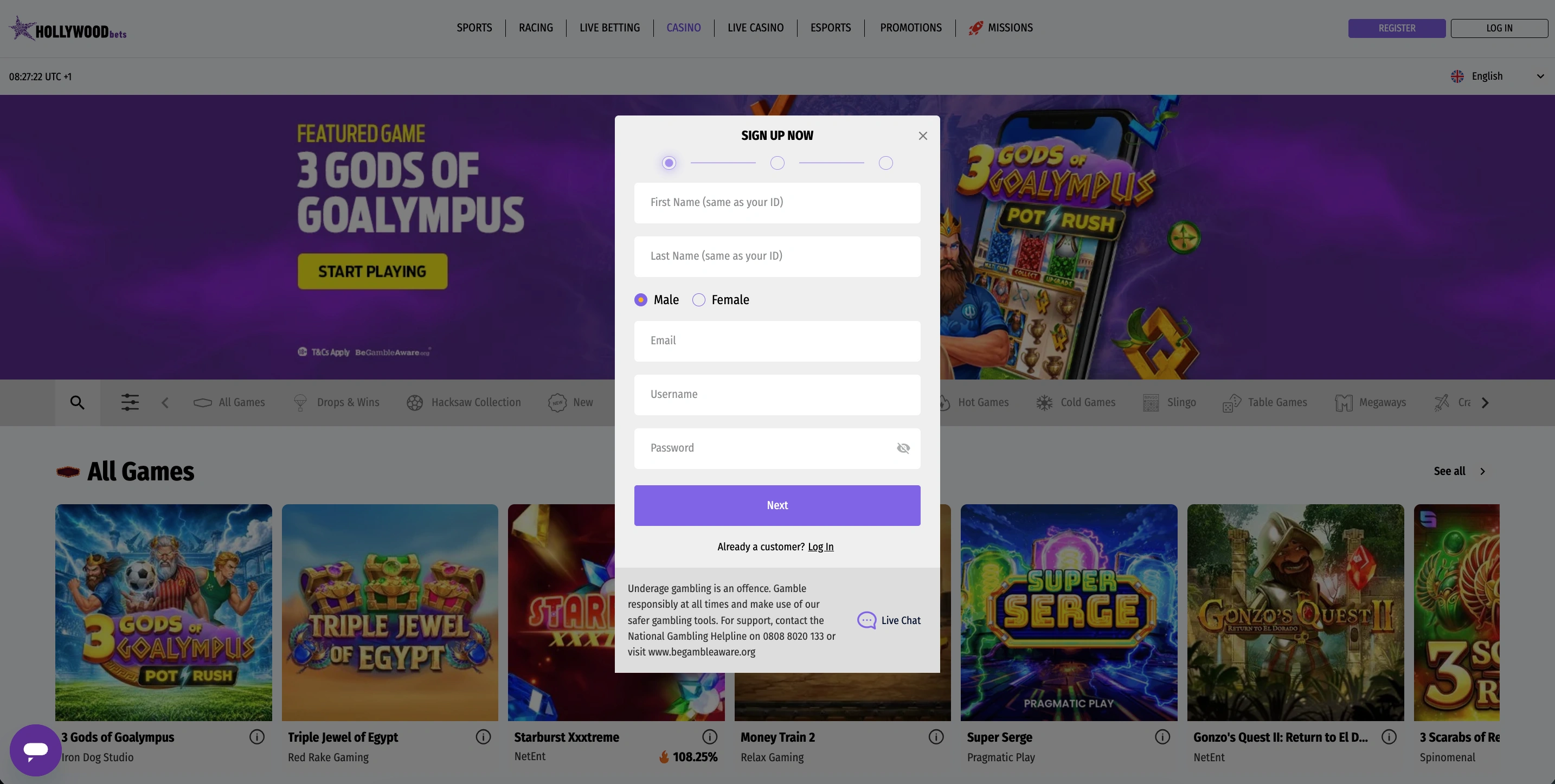This screenshot has width=1555, height=784.
Task: Open the game filters sliders icon
Action: click(130, 402)
